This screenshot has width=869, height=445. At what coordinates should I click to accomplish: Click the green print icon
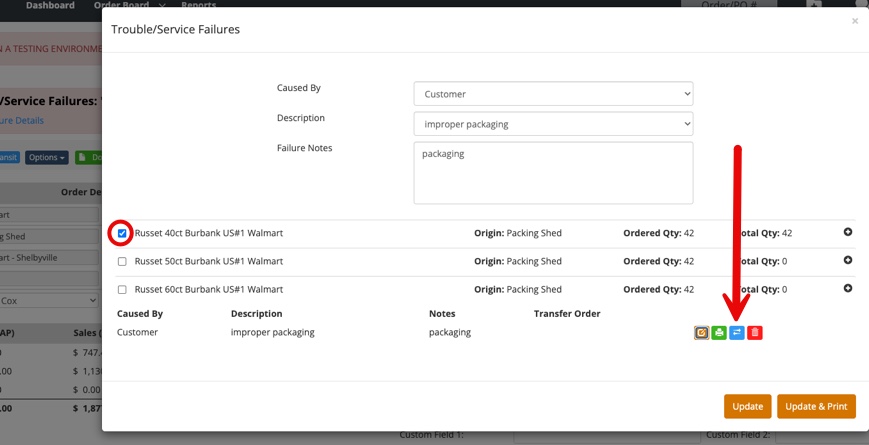[719, 332]
